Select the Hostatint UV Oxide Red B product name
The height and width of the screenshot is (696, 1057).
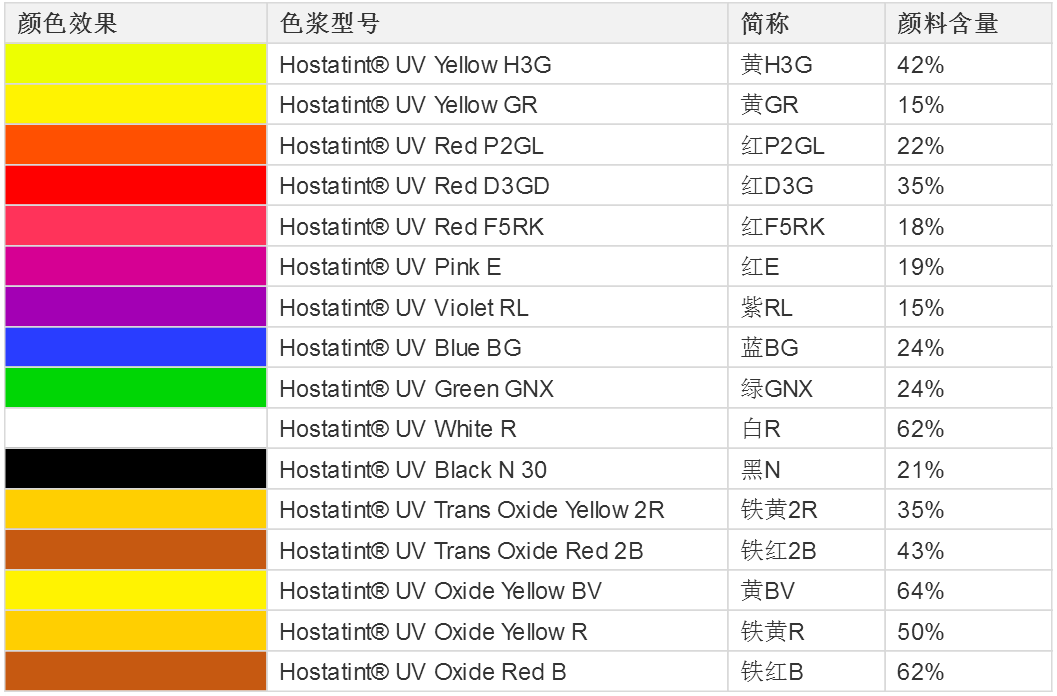tap(424, 671)
